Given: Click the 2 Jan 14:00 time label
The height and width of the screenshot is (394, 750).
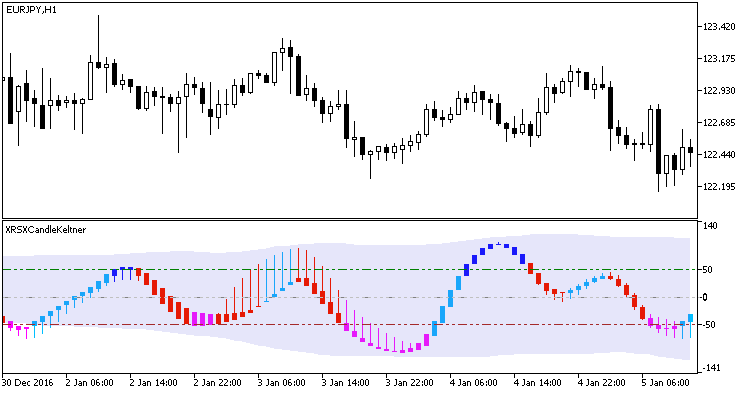Looking at the screenshot, I should (154, 383).
